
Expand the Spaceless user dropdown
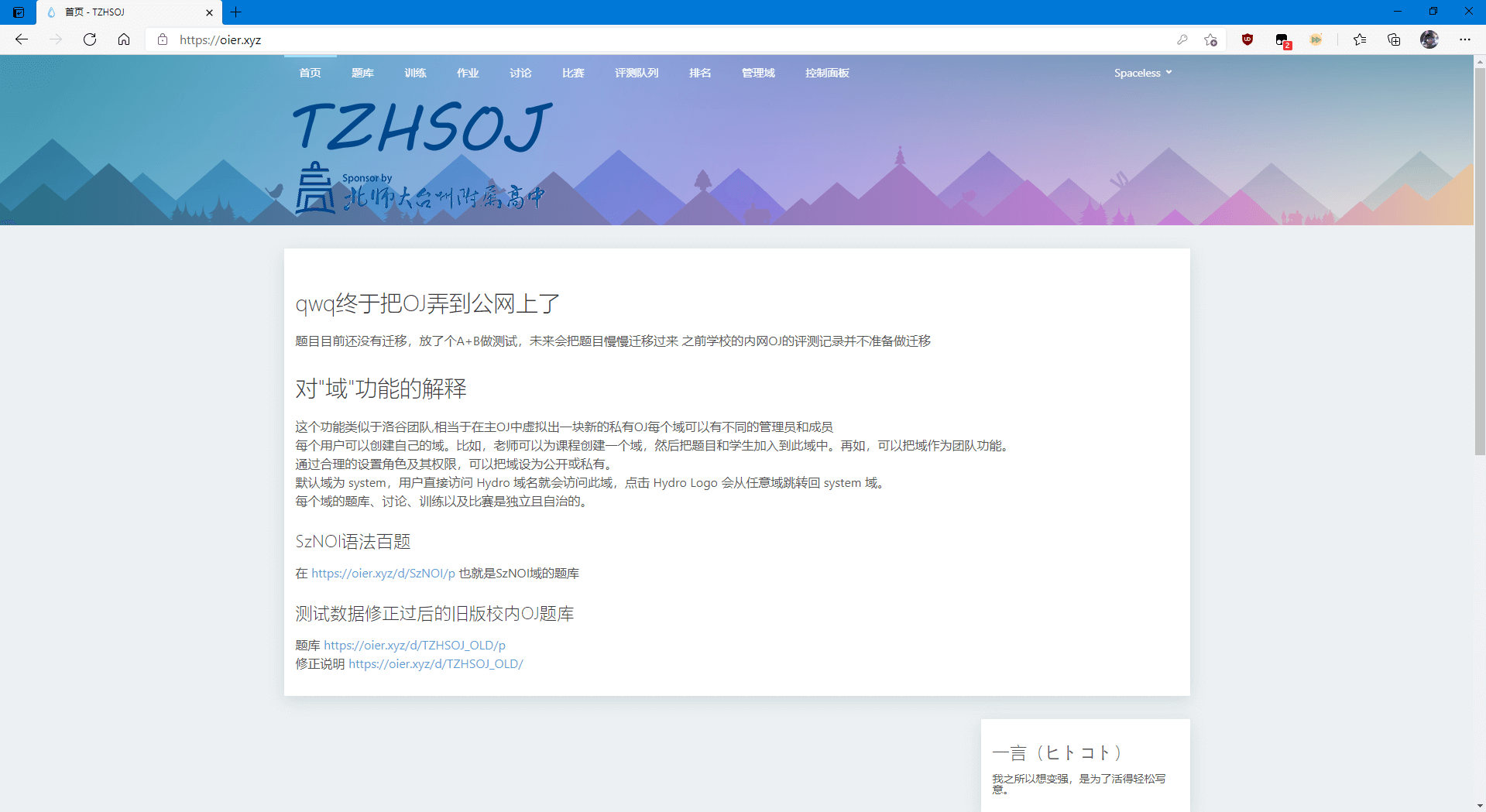pos(1142,73)
